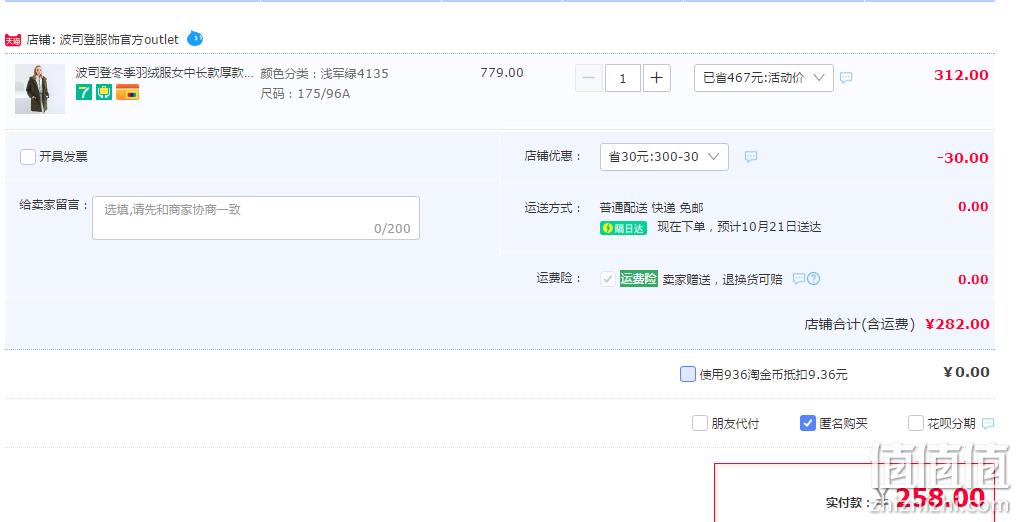The height and width of the screenshot is (522, 1019).
Task: Toggle the 运费险 shipping insurance checkbox
Action: 608,279
